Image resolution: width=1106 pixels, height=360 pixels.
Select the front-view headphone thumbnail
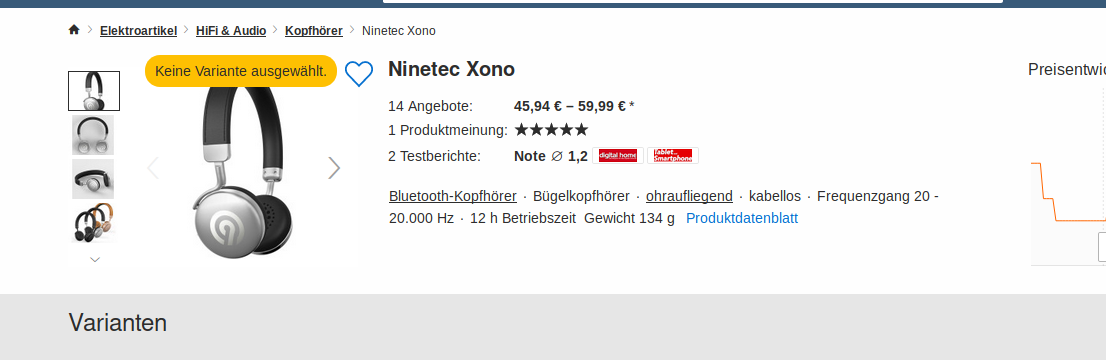click(x=93, y=135)
